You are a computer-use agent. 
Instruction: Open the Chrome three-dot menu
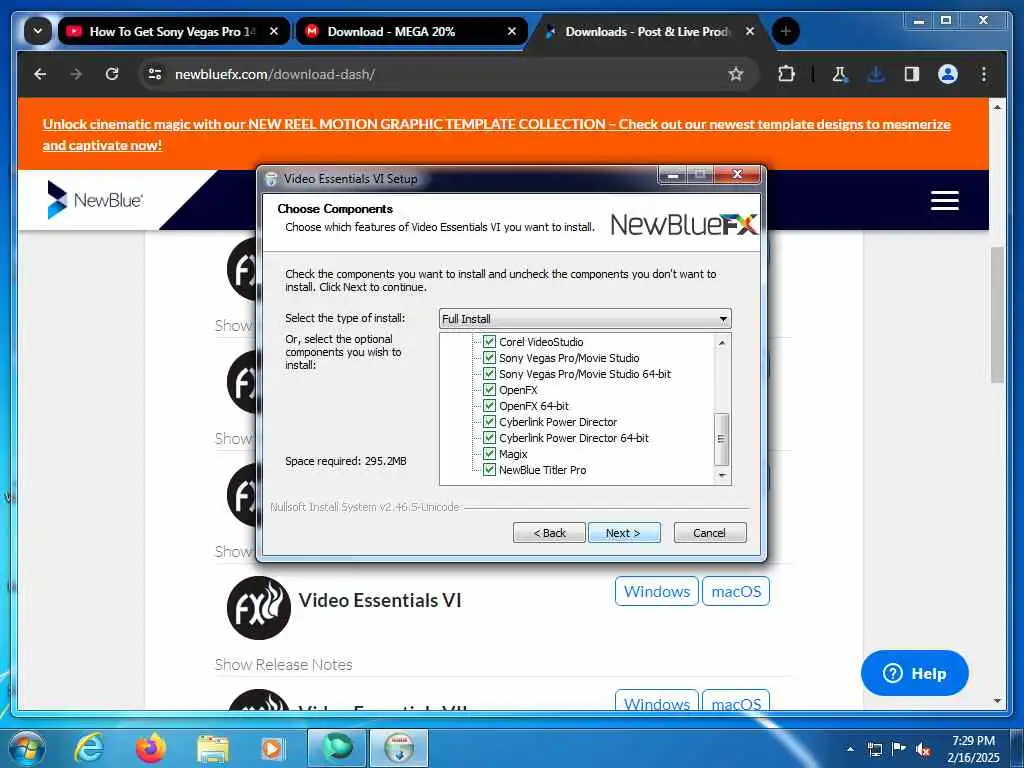(984, 74)
